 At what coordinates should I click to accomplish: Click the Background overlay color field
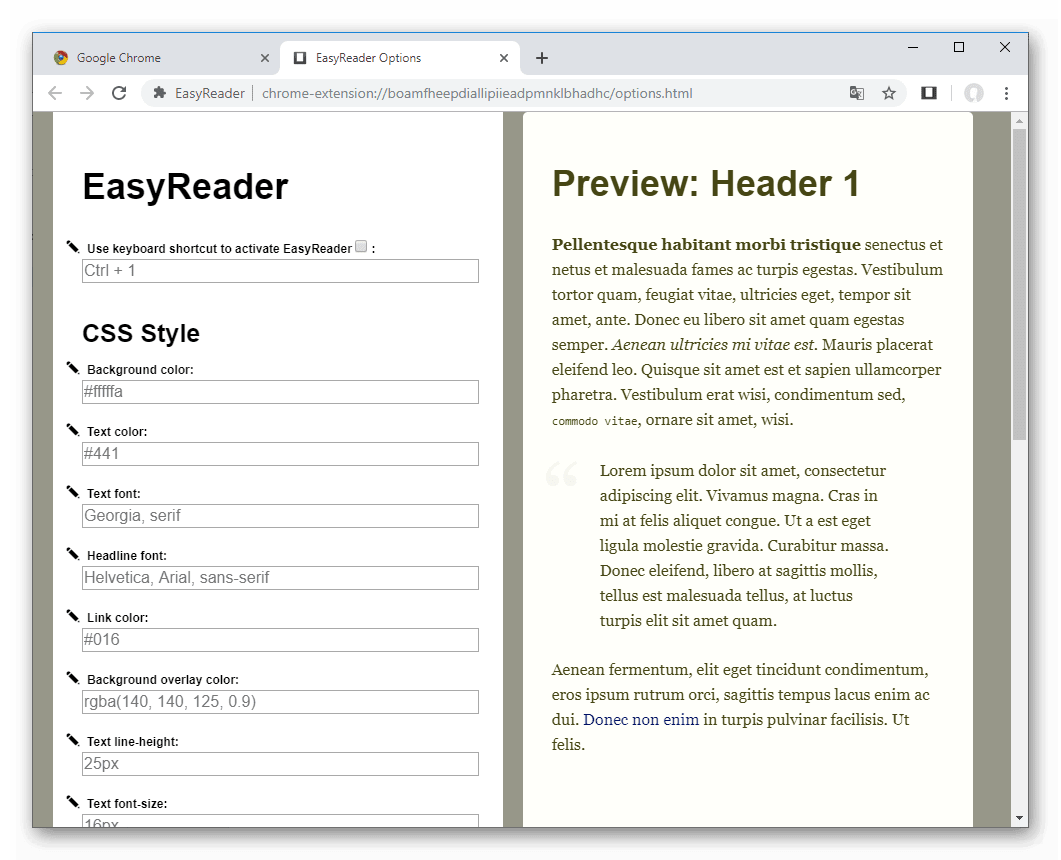pos(280,702)
